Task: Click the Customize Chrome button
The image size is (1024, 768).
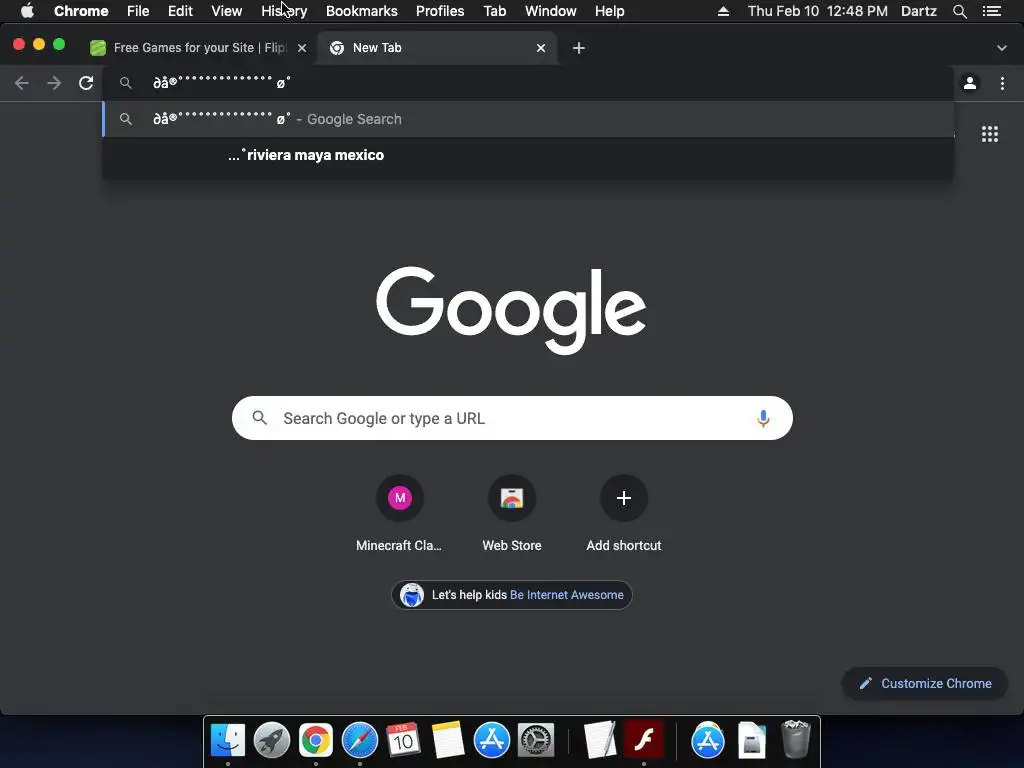Action: [925, 683]
